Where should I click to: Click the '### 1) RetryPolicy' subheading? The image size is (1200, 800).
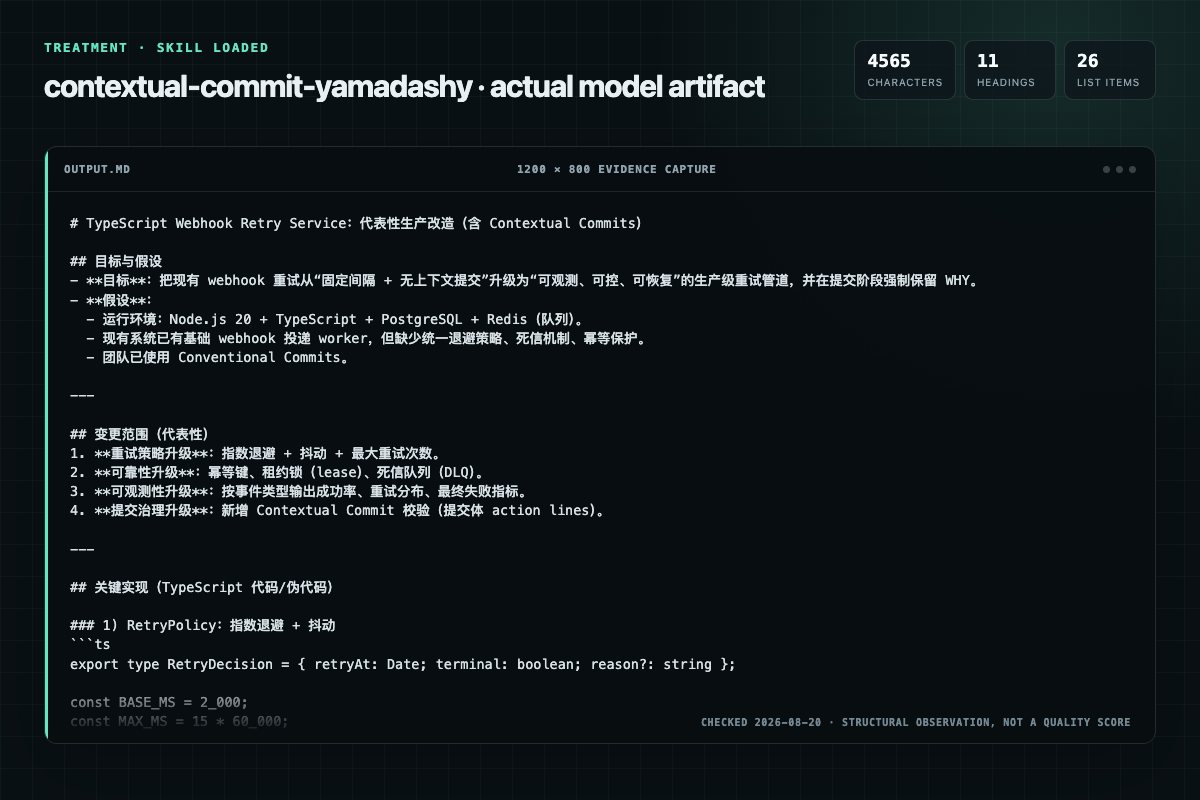203,625
